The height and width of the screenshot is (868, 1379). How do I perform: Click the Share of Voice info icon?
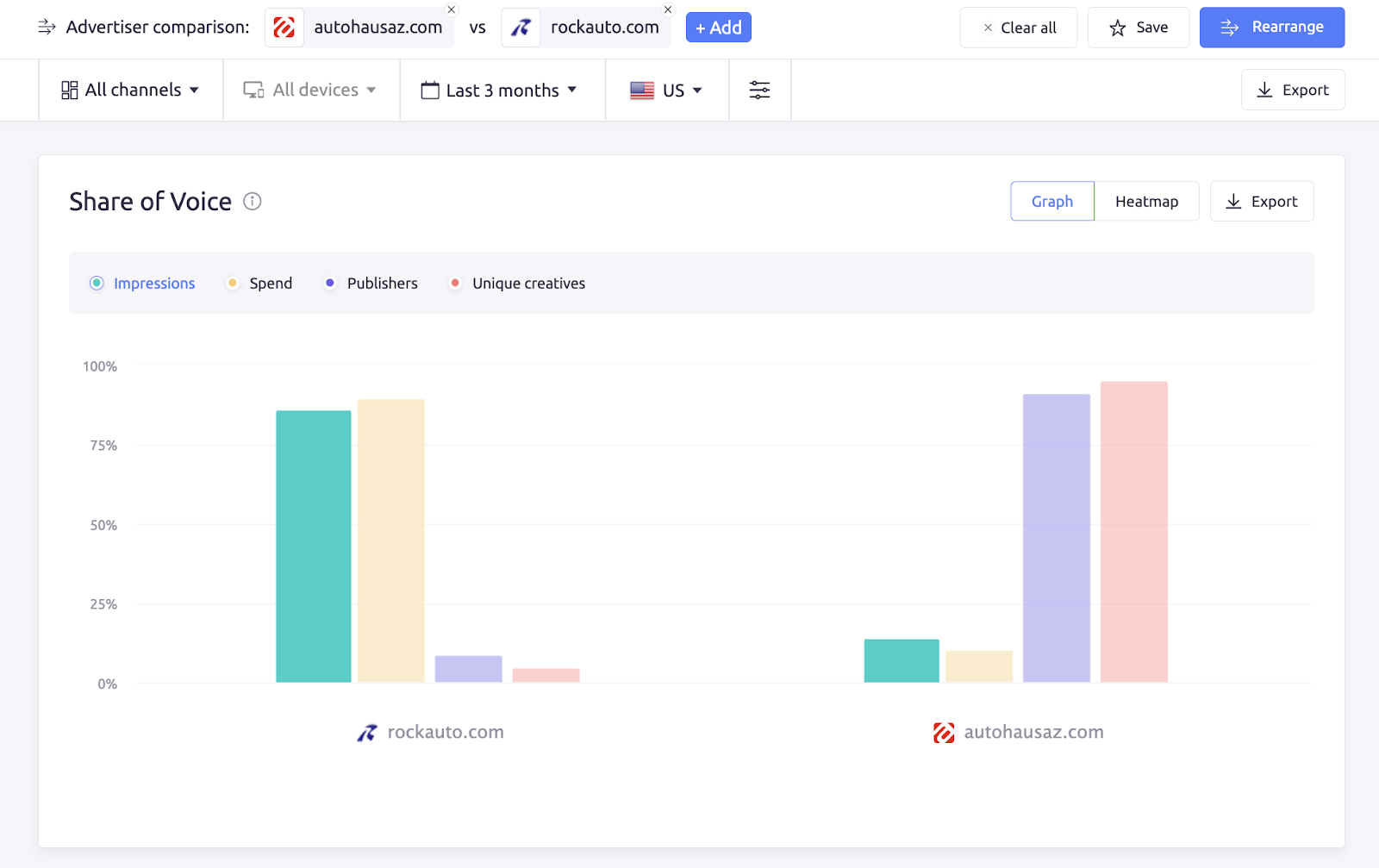tap(252, 202)
